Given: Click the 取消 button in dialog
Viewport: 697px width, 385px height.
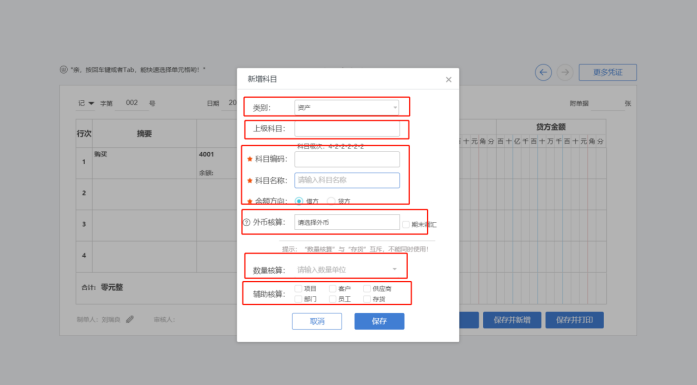Looking at the screenshot, I should pyautogui.click(x=317, y=321).
